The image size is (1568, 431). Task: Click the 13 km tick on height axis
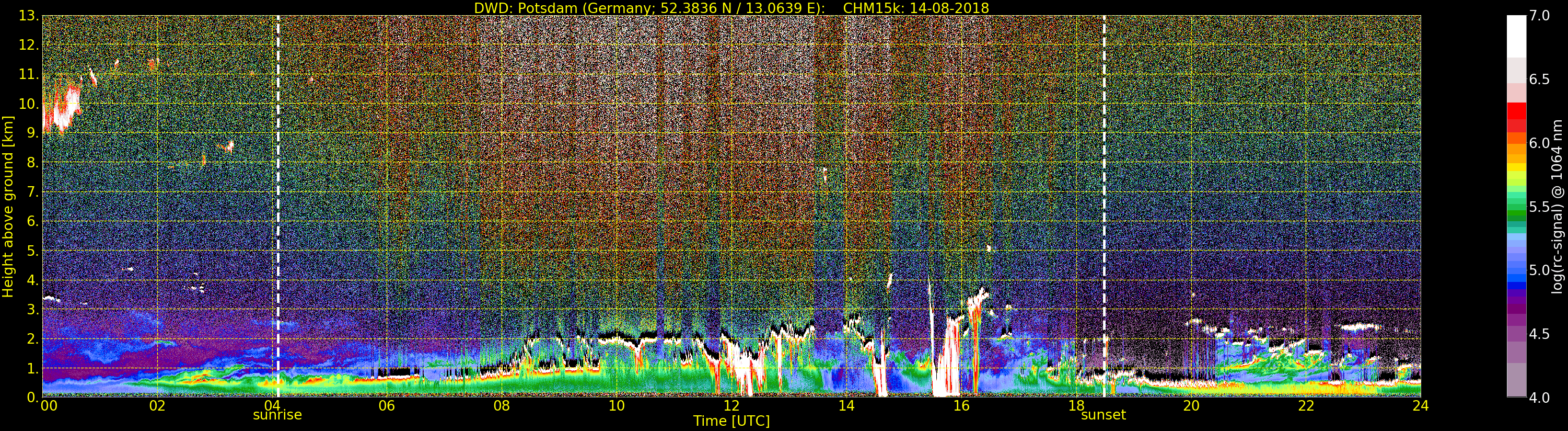(27, 16)
